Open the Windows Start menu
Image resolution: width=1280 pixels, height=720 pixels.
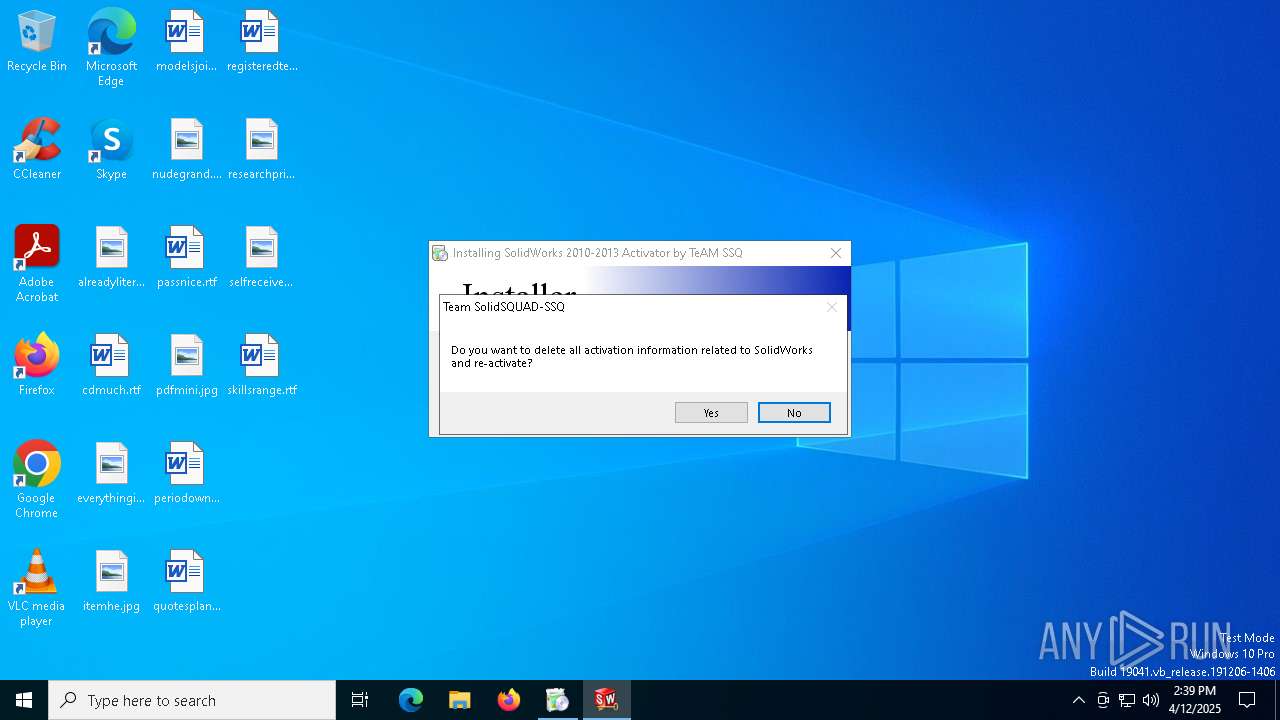pos(24,700)
